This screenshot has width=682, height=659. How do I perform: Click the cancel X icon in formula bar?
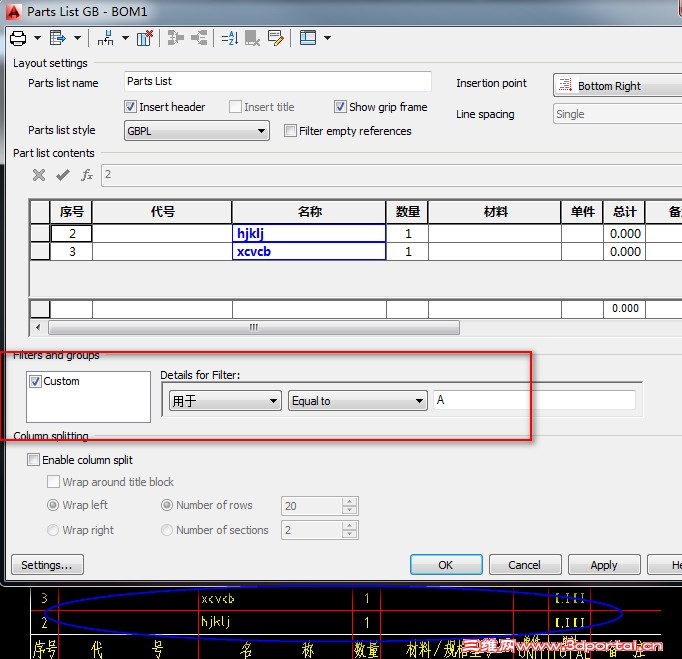[x=39, y=175]
